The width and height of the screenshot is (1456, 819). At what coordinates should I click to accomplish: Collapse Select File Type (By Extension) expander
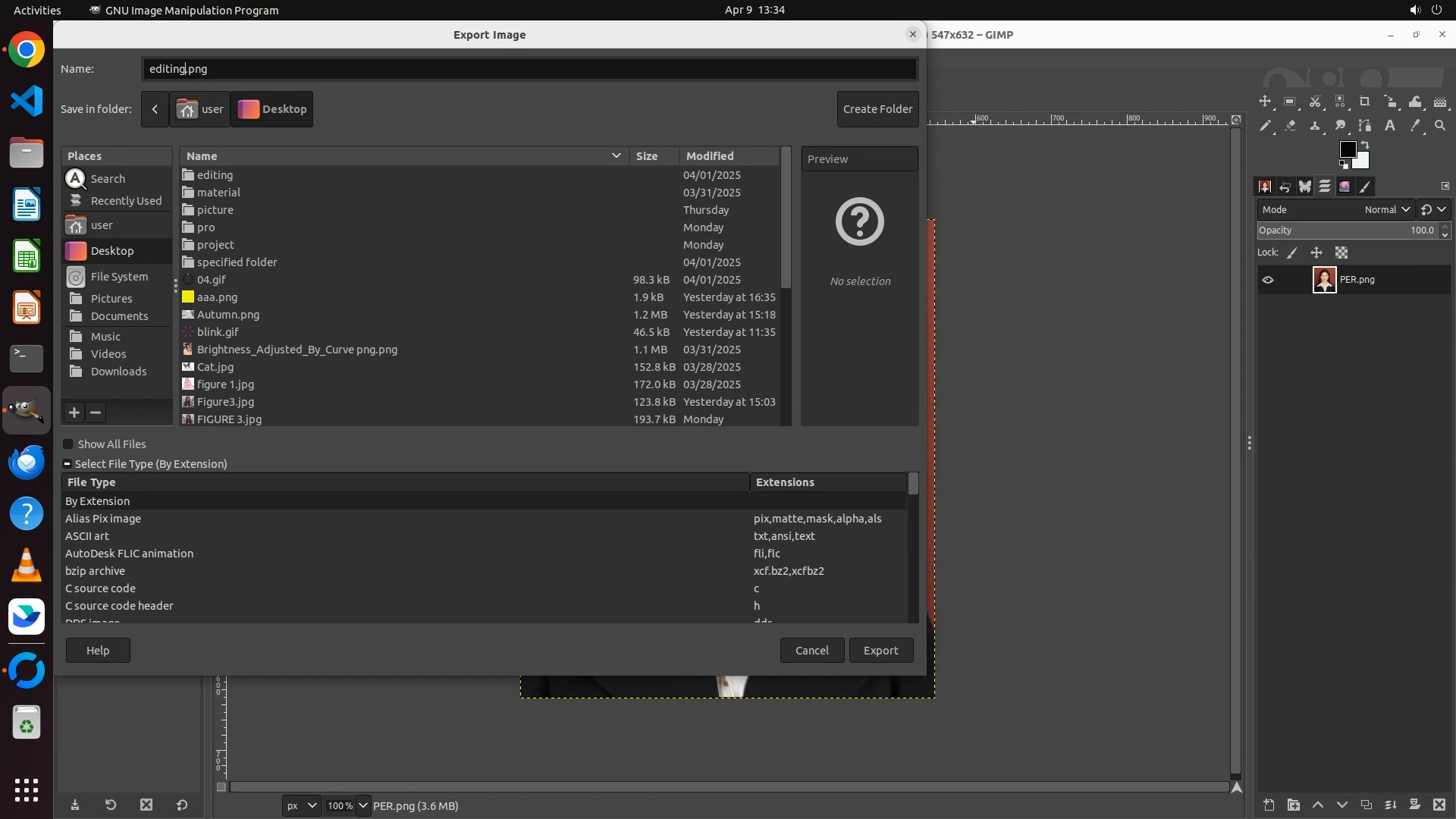[67, 464]
